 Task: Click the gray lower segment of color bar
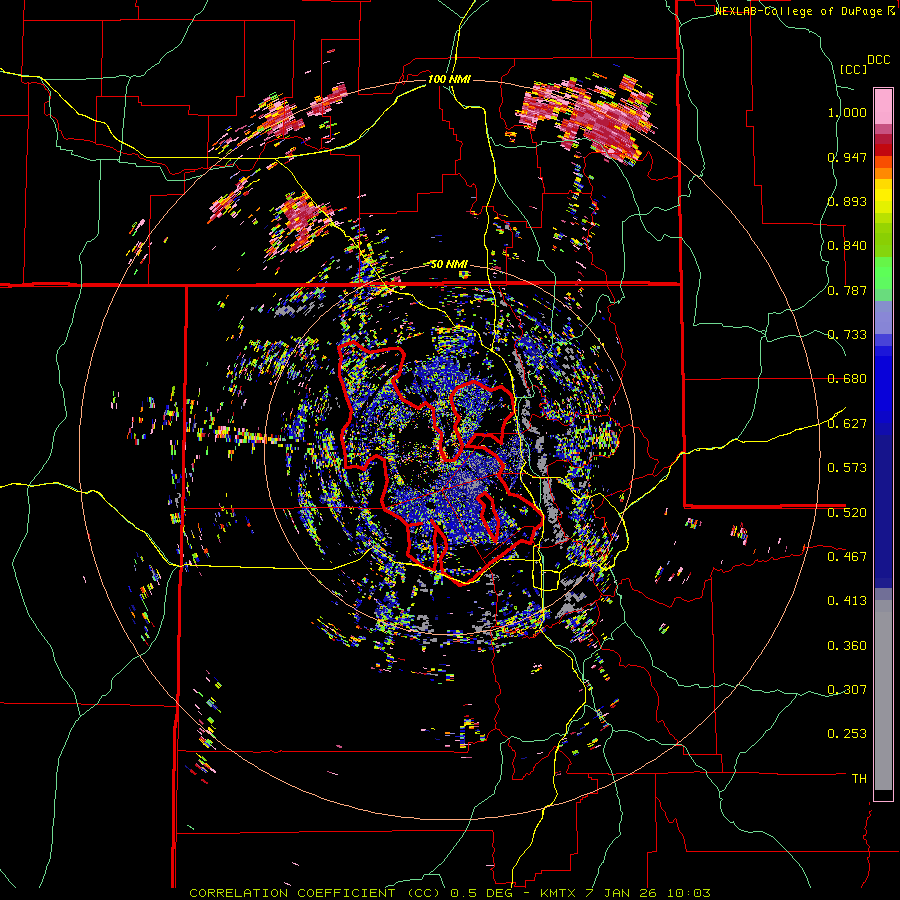pyautogui.click(x=883, y=695)
